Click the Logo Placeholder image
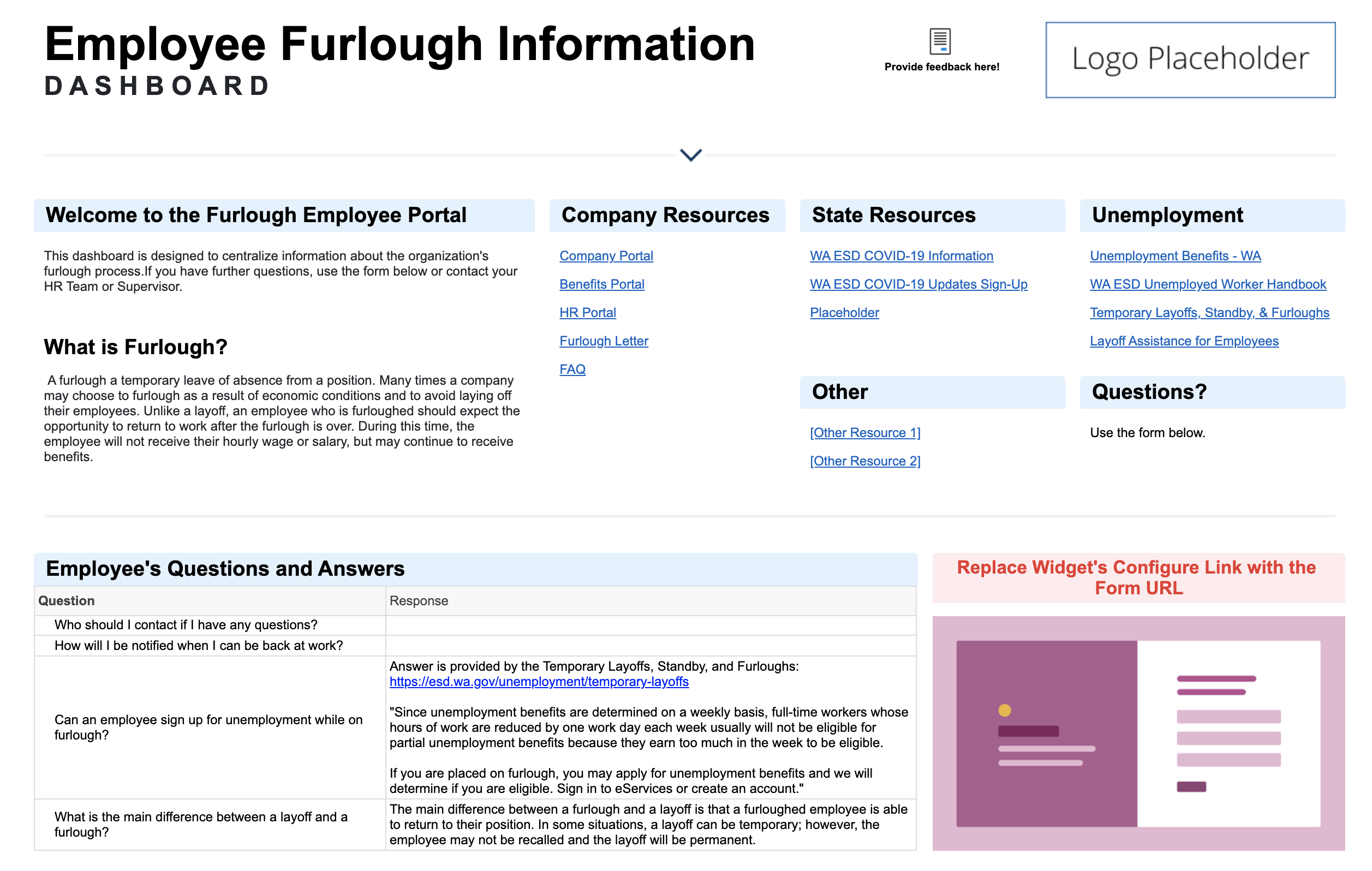This screenshot has height=871, width=1372. (1190, 60)
